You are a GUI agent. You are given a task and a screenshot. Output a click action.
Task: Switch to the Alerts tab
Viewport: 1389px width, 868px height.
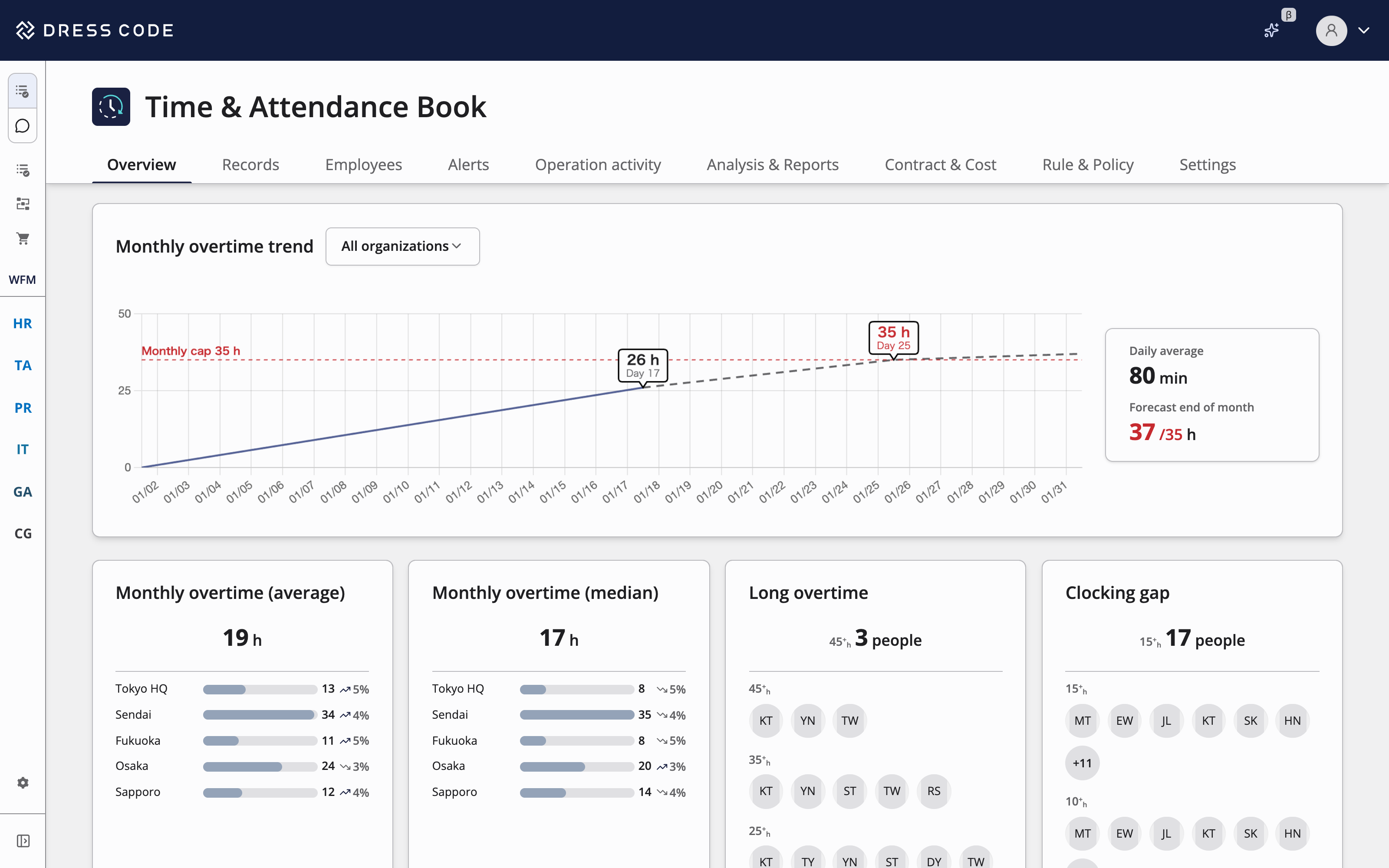pos(468,165)
